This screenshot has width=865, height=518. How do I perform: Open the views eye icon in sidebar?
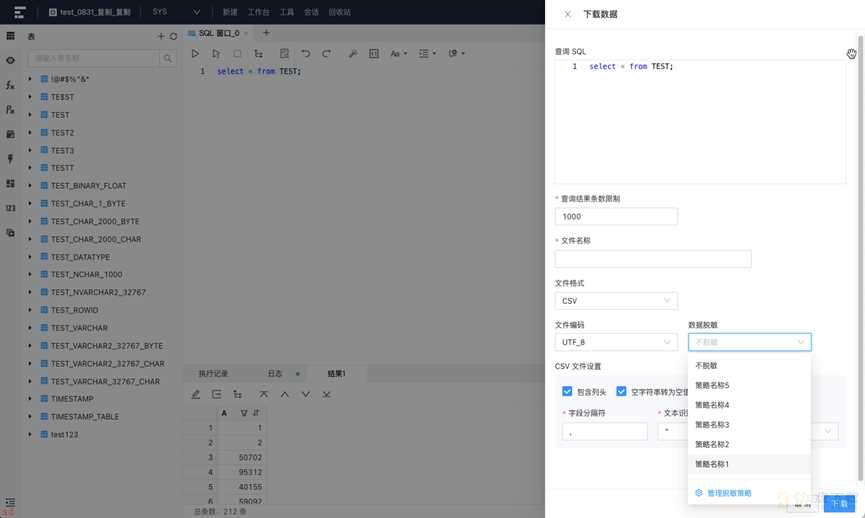click(x=10, y=61)
